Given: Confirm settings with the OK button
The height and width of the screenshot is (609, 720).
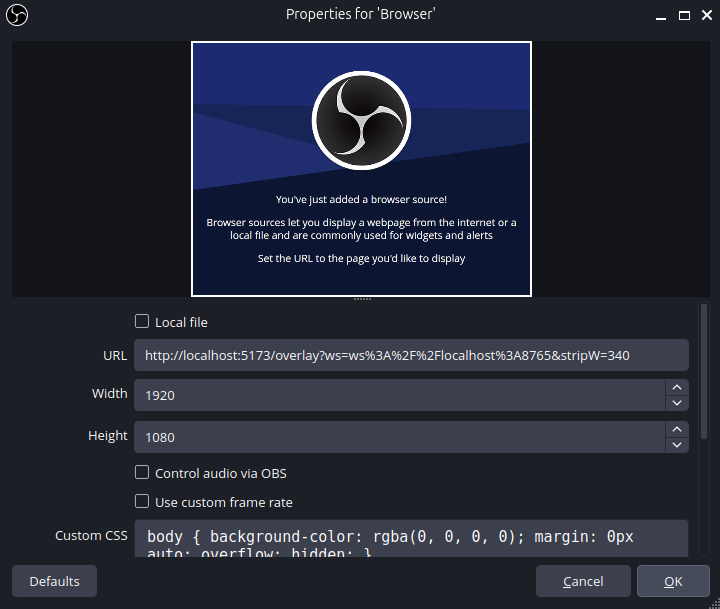Looking at the screenshot, I should 673,581.
